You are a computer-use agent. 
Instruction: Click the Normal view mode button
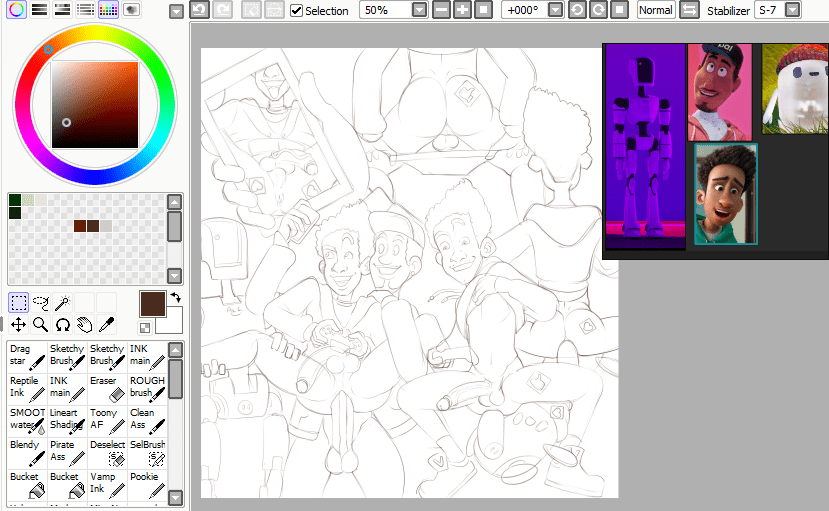pos(655,10)
